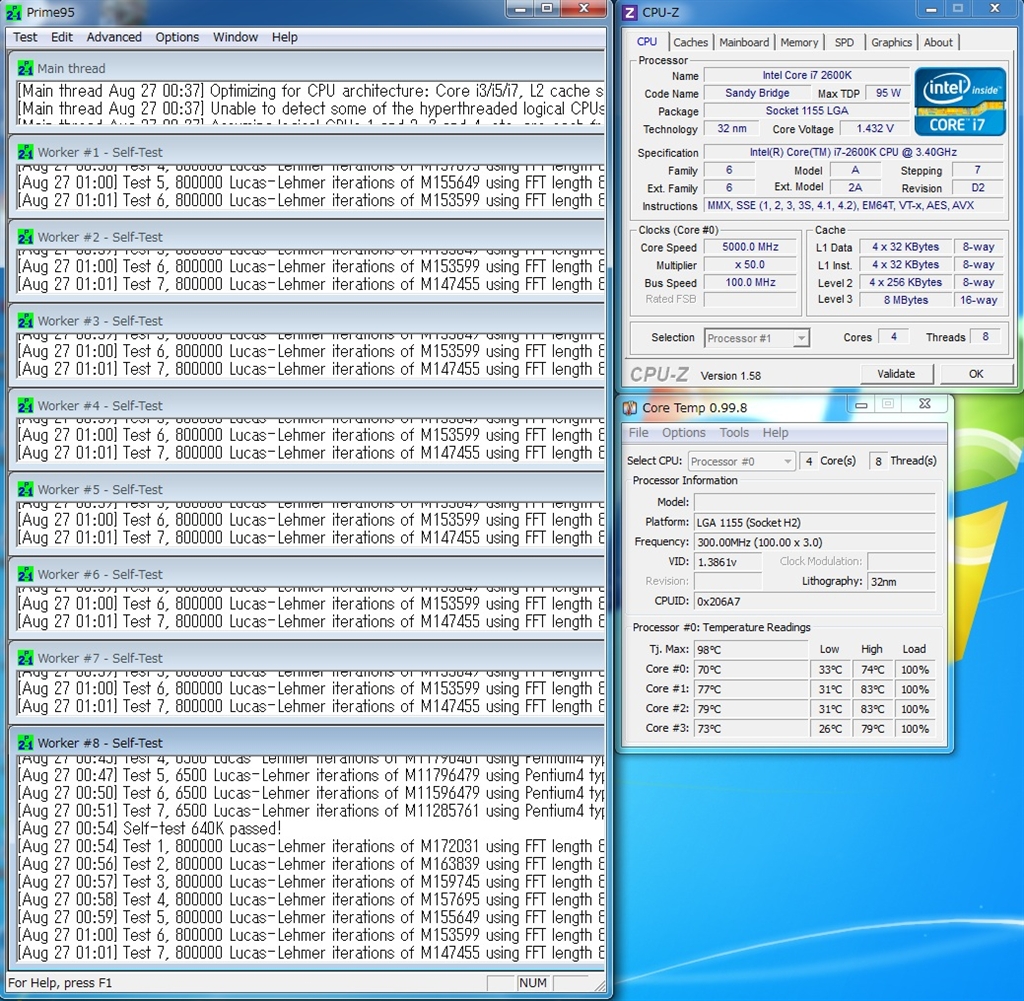This screenshot has width=1024, height=1001.
Task: Open the Processor #1 selection dropdown
Action: tap(757, 338)
